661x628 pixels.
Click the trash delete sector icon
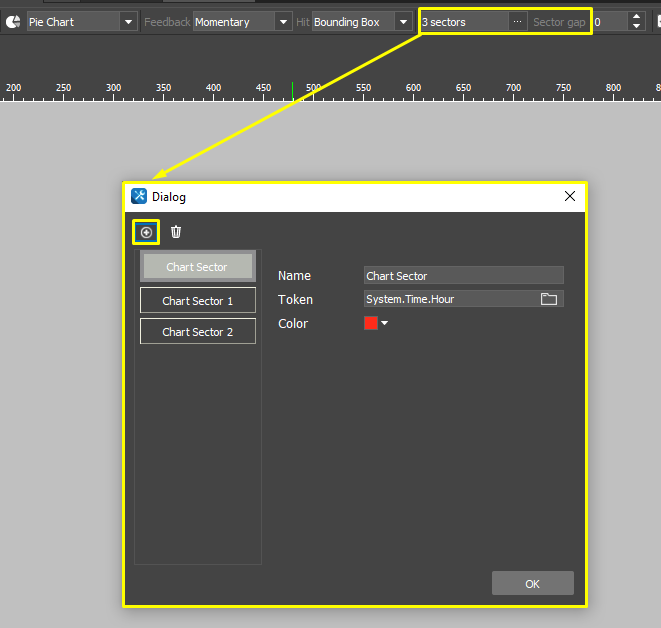tap(176, 232)
